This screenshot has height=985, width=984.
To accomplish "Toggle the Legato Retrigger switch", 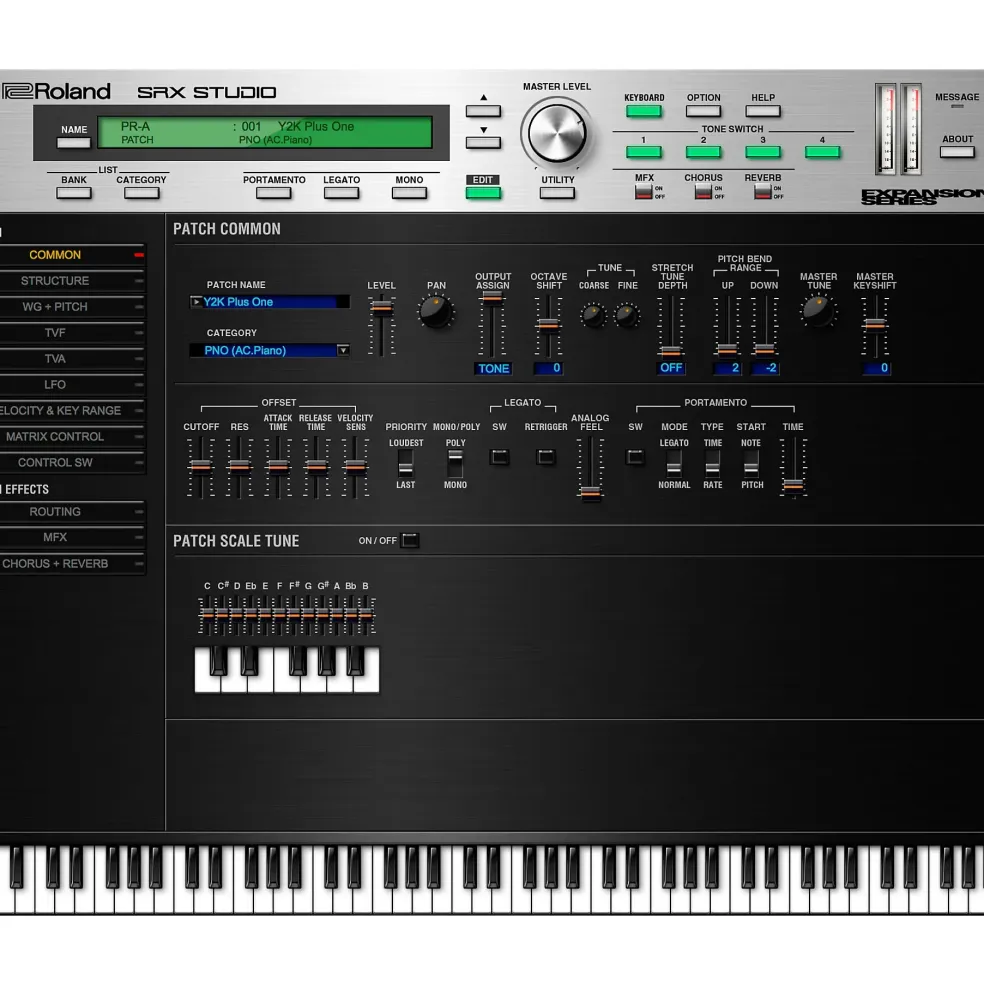I will tap(545, 457).
